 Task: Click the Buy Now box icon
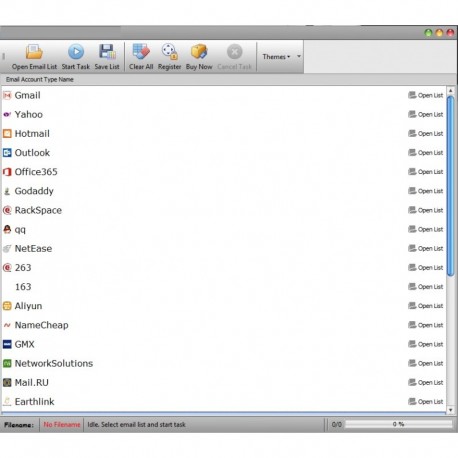[199, 52]
